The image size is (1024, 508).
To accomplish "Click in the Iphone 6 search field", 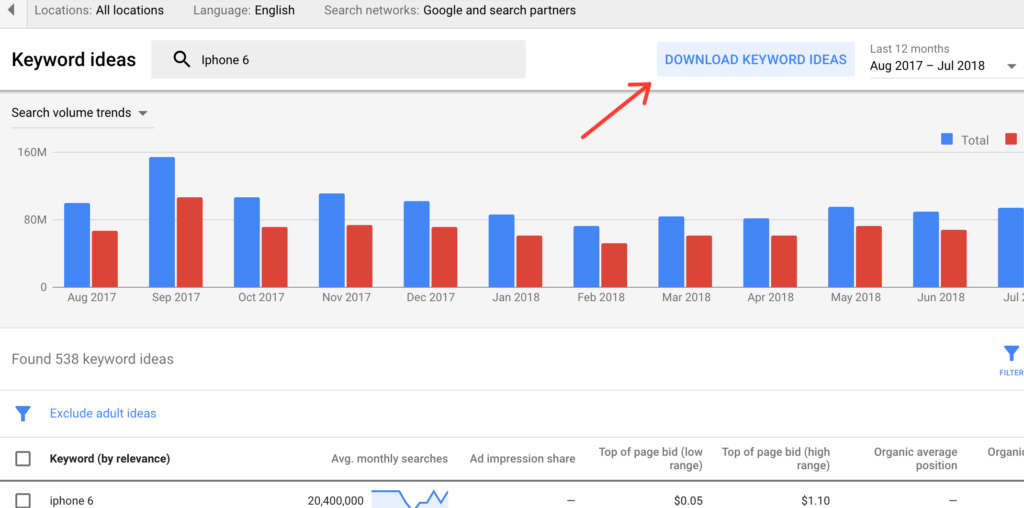I will pyautogui.click(x=338, y=59).
